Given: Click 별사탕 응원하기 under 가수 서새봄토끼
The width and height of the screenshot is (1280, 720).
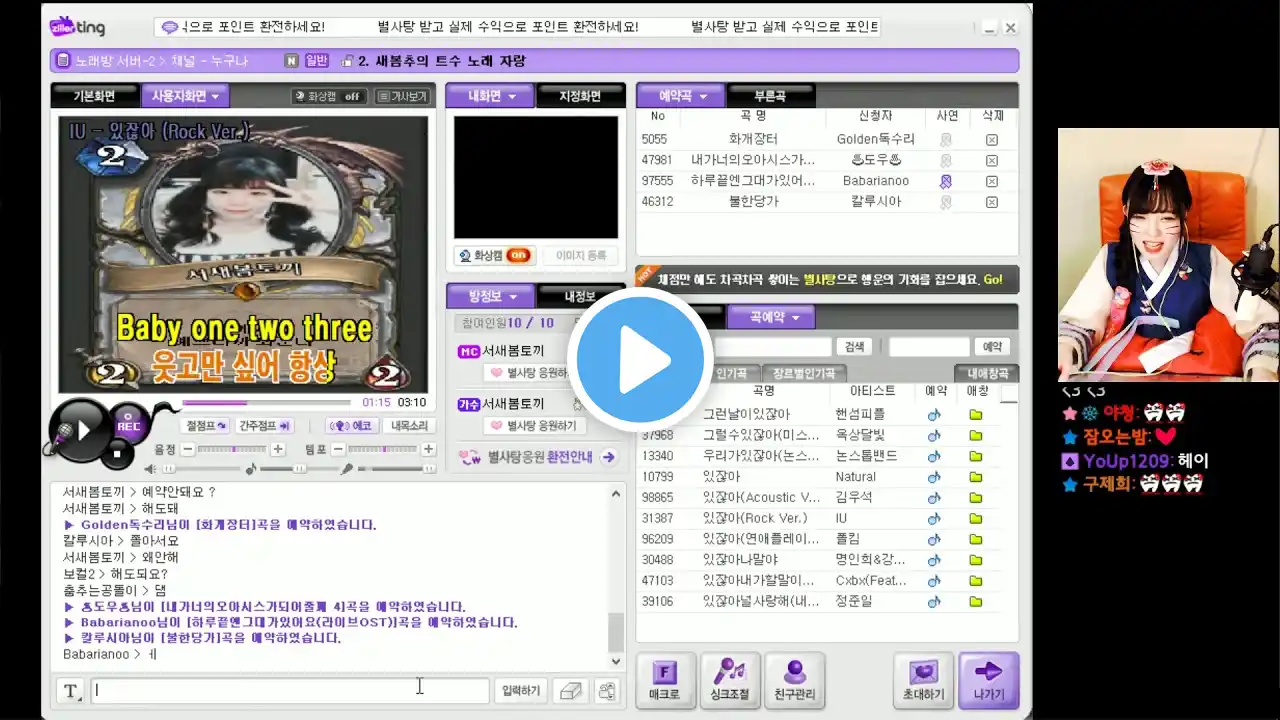Looking at the screenshot, I should (537, 426).
